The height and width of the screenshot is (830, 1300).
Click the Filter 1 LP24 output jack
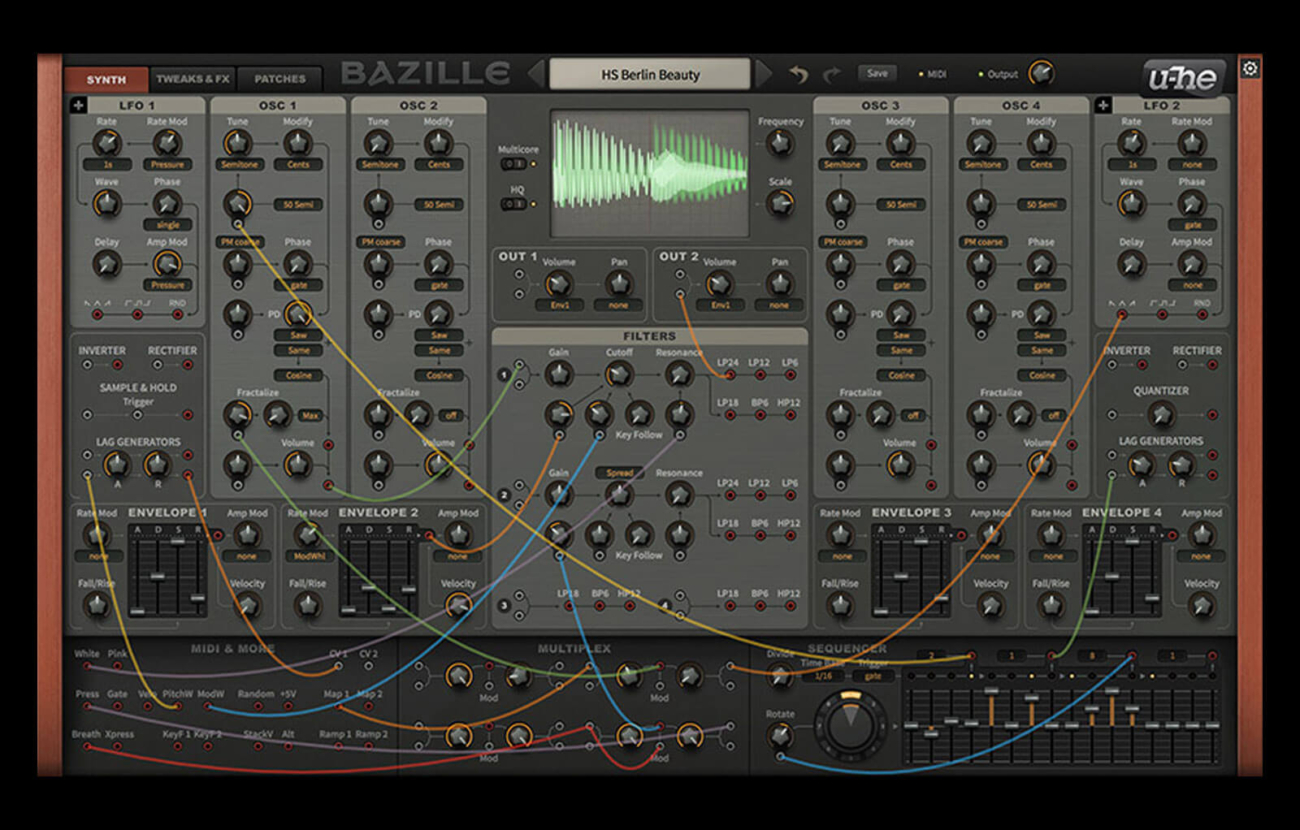tap(729, 375)
